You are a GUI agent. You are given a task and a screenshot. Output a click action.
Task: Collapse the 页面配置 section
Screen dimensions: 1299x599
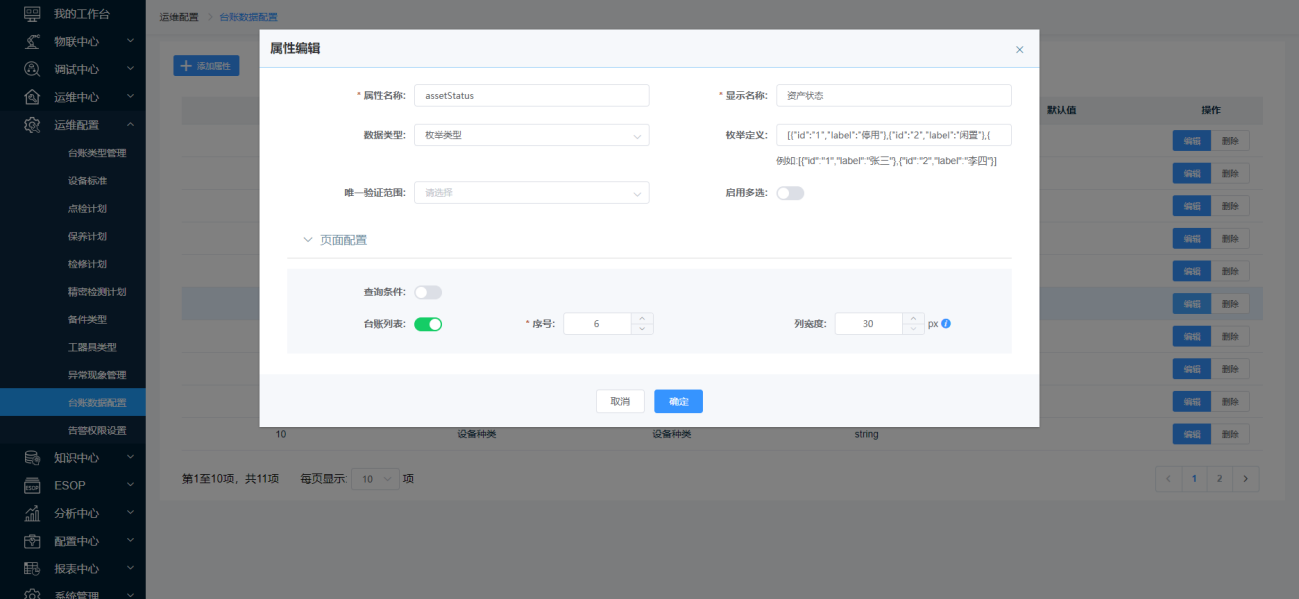308,240
